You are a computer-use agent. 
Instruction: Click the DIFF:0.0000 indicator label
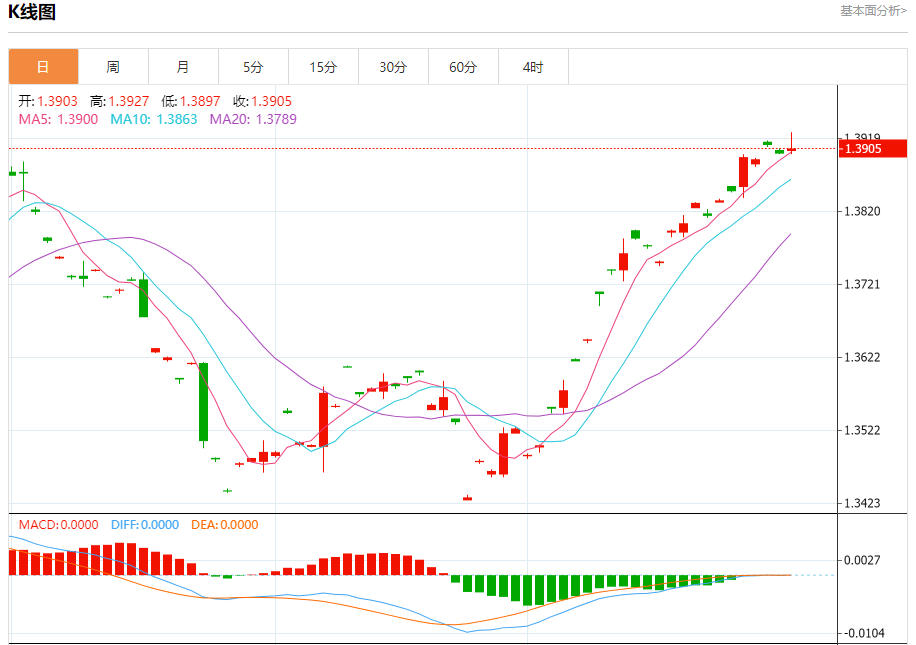click(x=145, y=525)
